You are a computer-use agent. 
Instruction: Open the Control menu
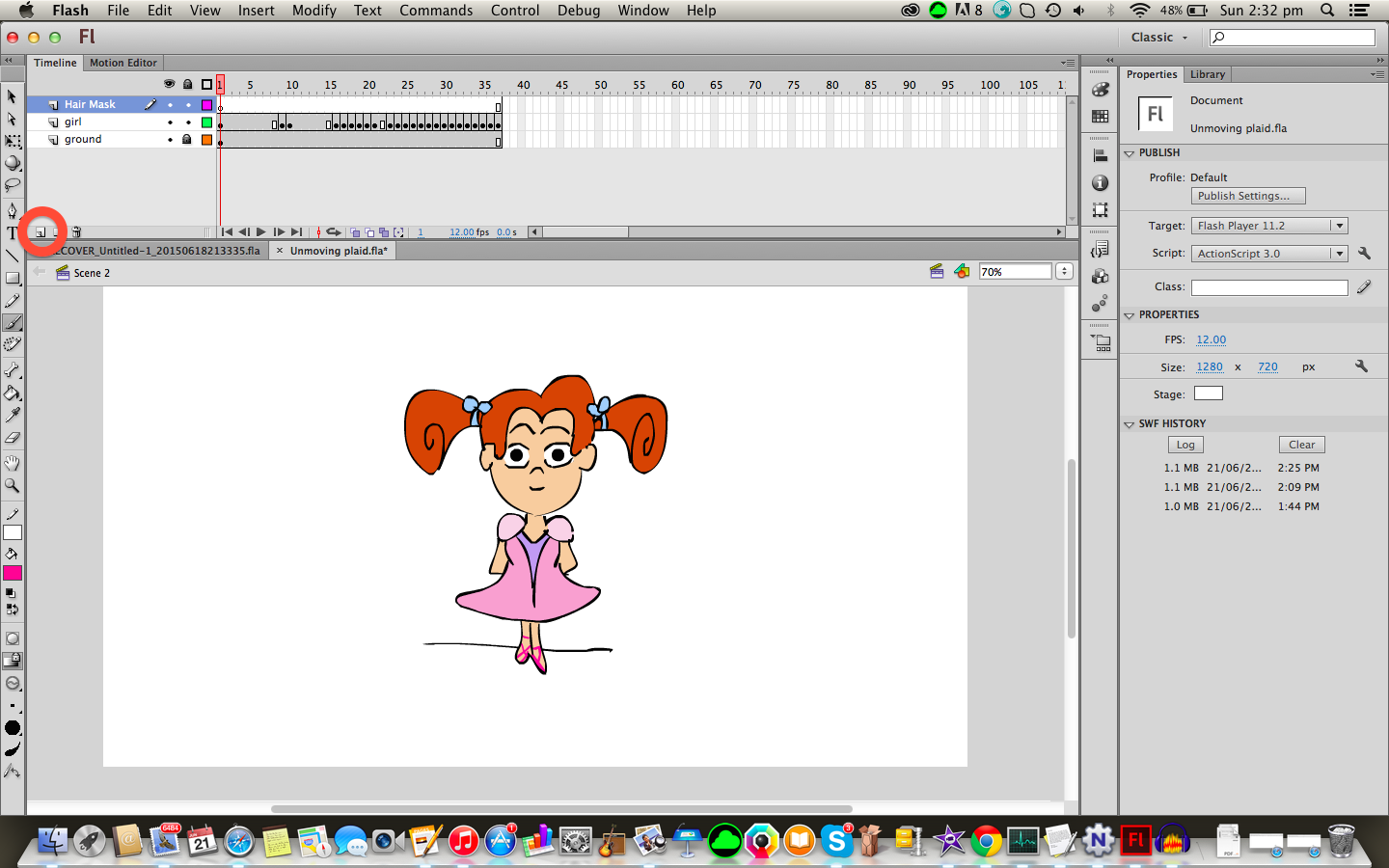pyautogui.click(x=515, y=11)
